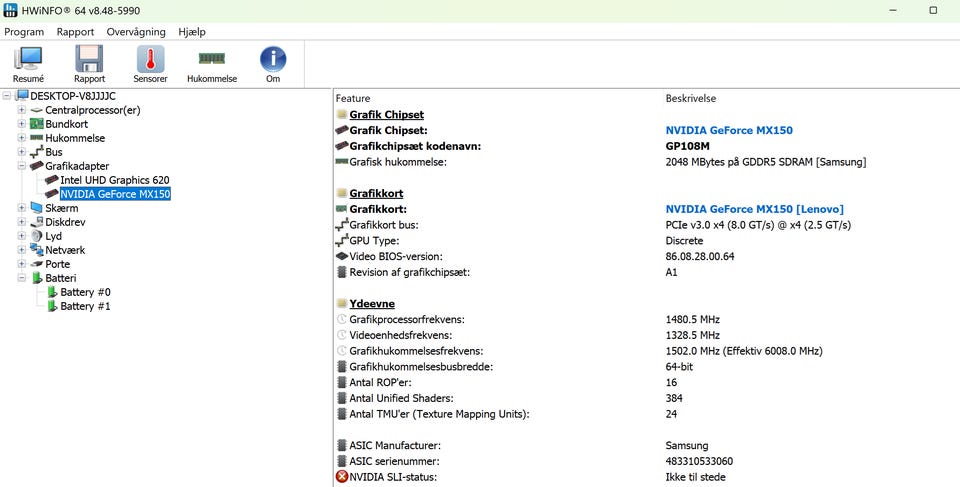Open the Hjælp menu
The width and height of the screenshot is (960, 487).
(192, 32)
